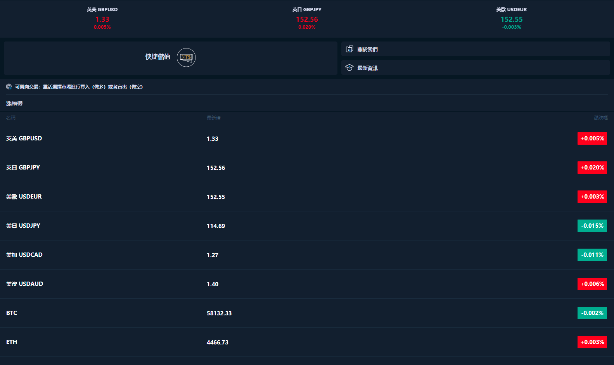This screenshot has width=614, height=365.
Task: Click the BTC price value
Action: tap(219, 313)
